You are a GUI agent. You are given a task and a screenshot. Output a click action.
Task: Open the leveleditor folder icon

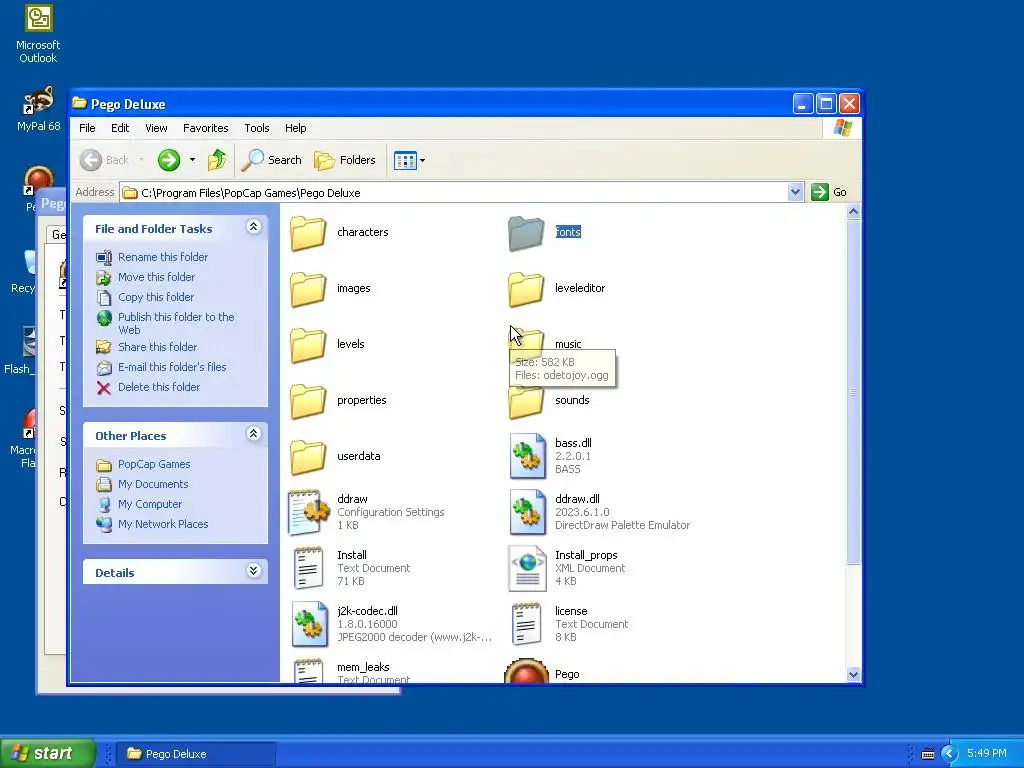click(526, 289)
